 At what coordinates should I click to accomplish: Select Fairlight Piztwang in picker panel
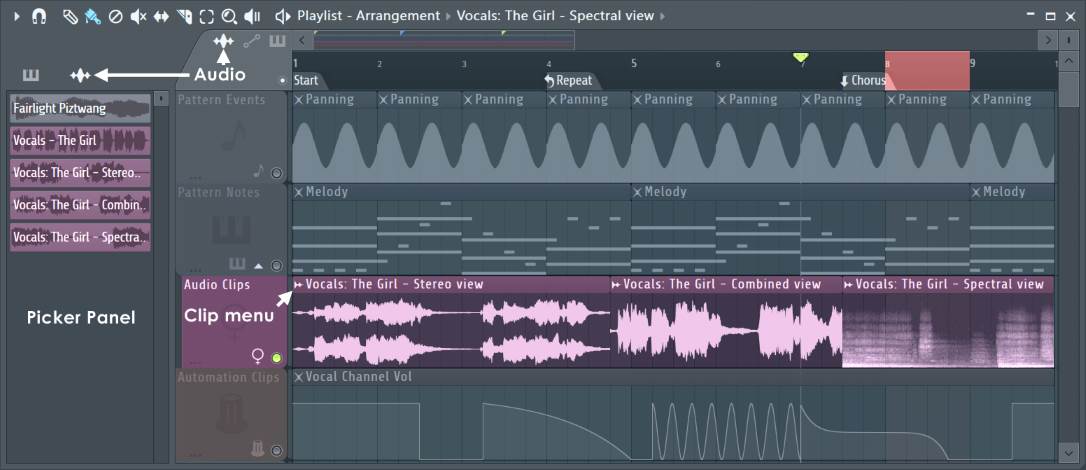pos(80,108)
